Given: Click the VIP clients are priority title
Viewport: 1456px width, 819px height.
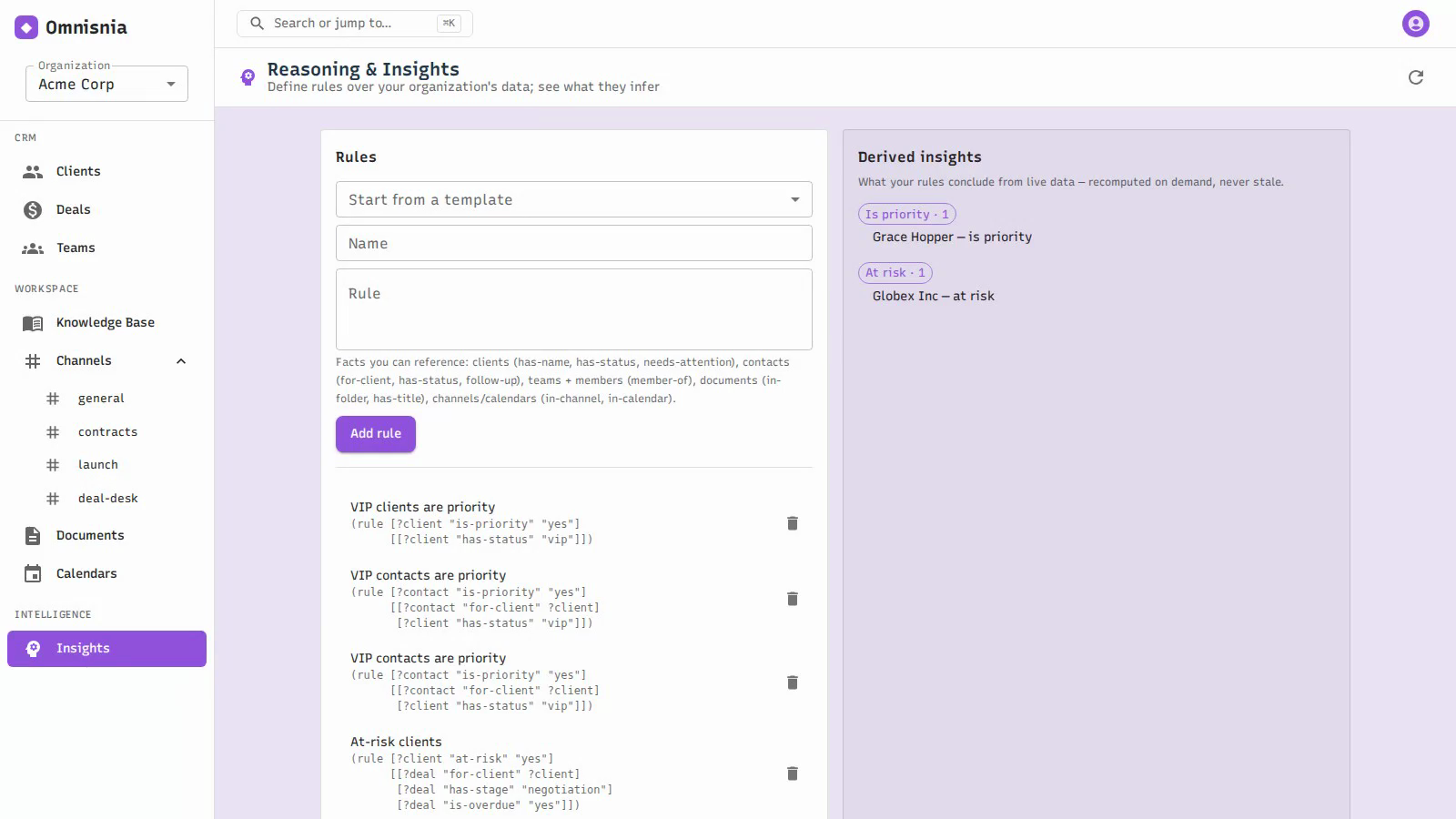Looking at the screenshot, I should [x=422, y=507].
